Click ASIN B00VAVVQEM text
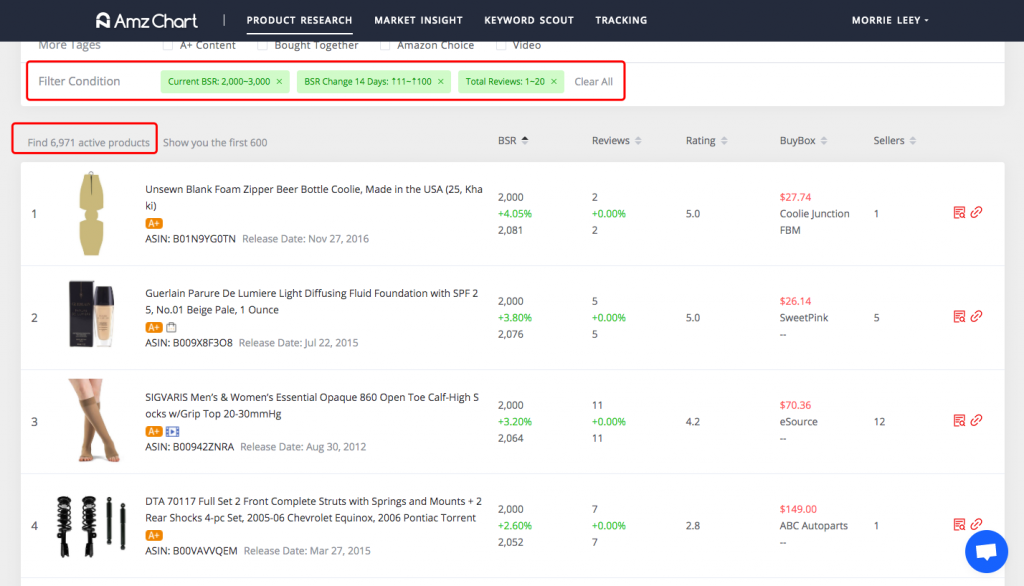The width and height of the screenshot is (1024, 586). [191, 550]
